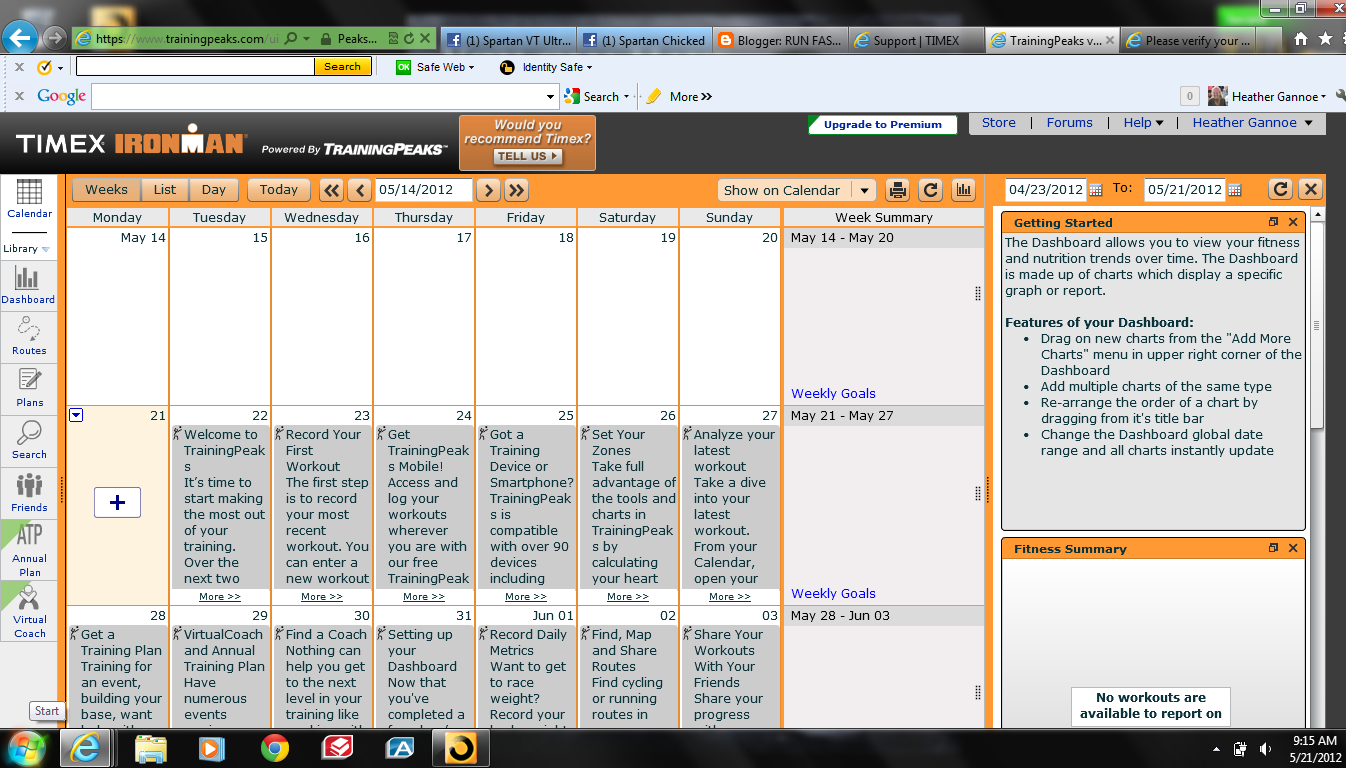
Task: Open the Help menu dropdown
Action: [x=1143, y=123]
